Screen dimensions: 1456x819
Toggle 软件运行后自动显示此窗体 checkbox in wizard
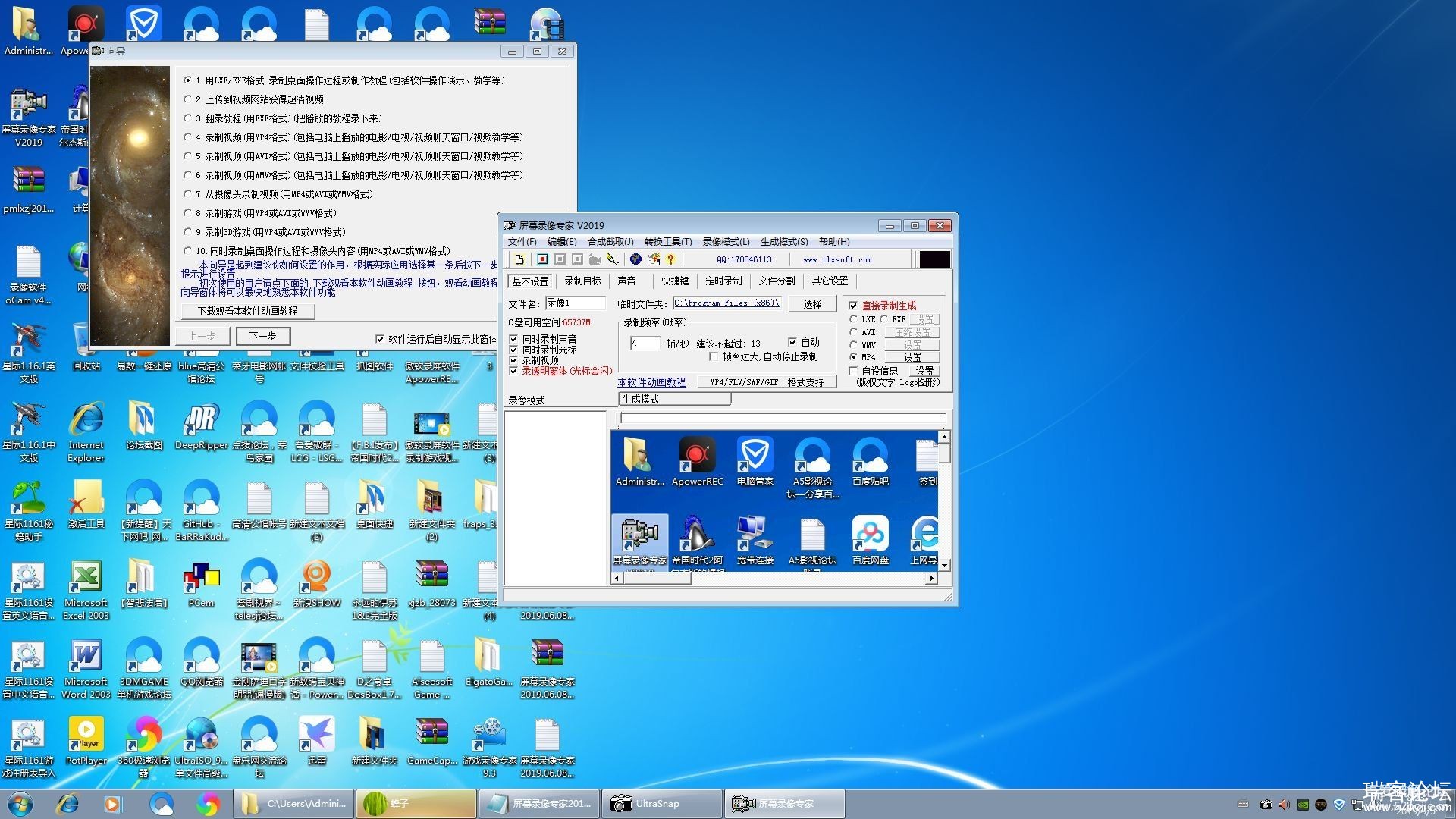380,339
